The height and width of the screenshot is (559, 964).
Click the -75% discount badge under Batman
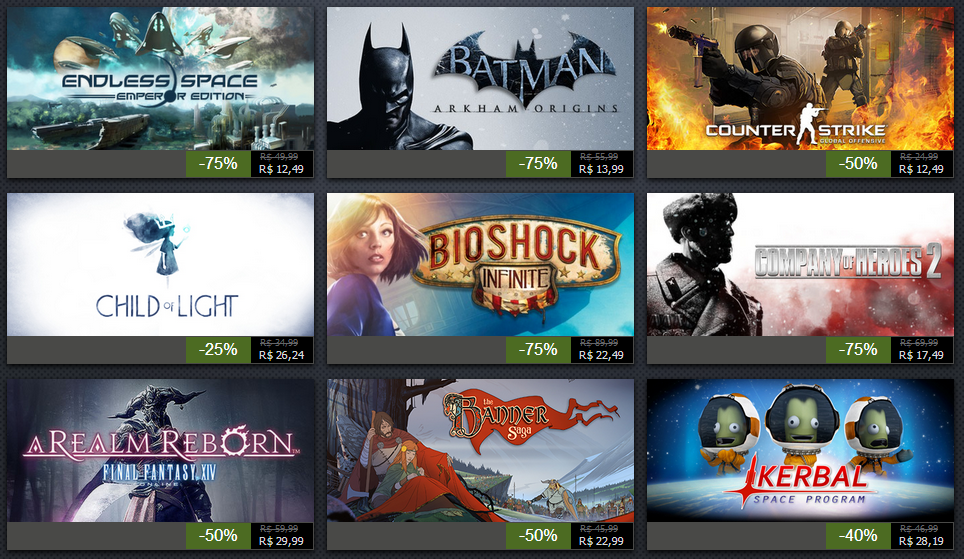pyautogui.click(x=538, y=164)
